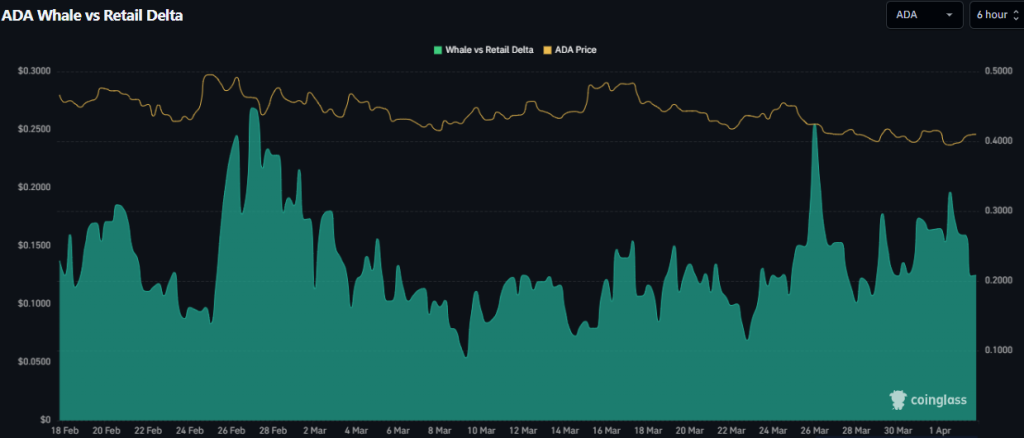Click the up/down arrows on the interval selector
This screenshot has width=1024, height=438.
(1015, 16)
